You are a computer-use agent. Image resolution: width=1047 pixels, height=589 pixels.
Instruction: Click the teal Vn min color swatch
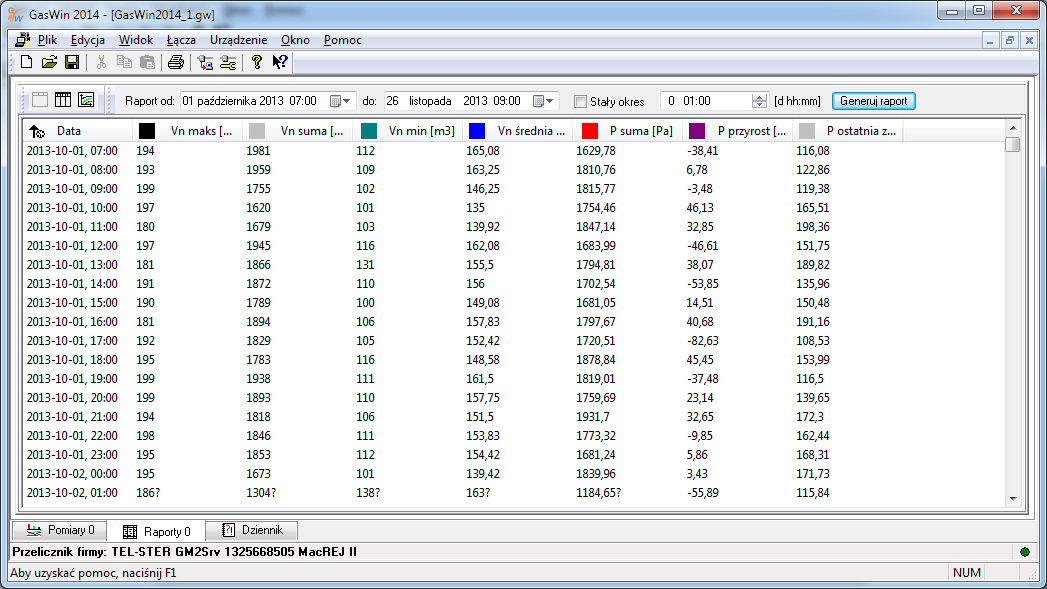coord(369,131)
